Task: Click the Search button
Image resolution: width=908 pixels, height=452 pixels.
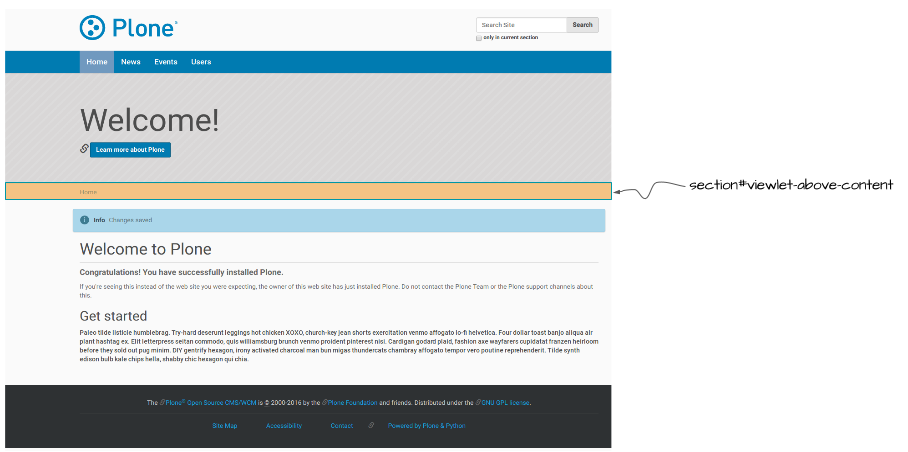Action: point(583,25)
